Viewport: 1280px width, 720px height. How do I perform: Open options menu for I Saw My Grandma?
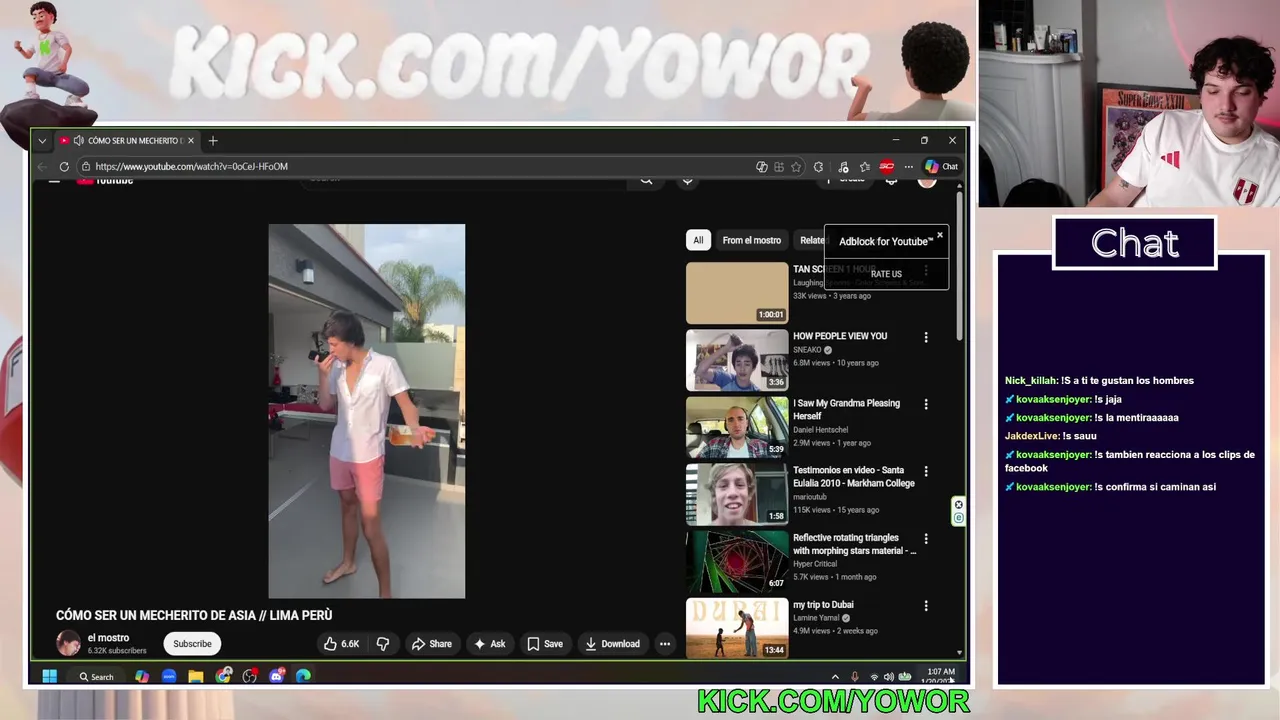pyautogui.click(x=926, y=405)
